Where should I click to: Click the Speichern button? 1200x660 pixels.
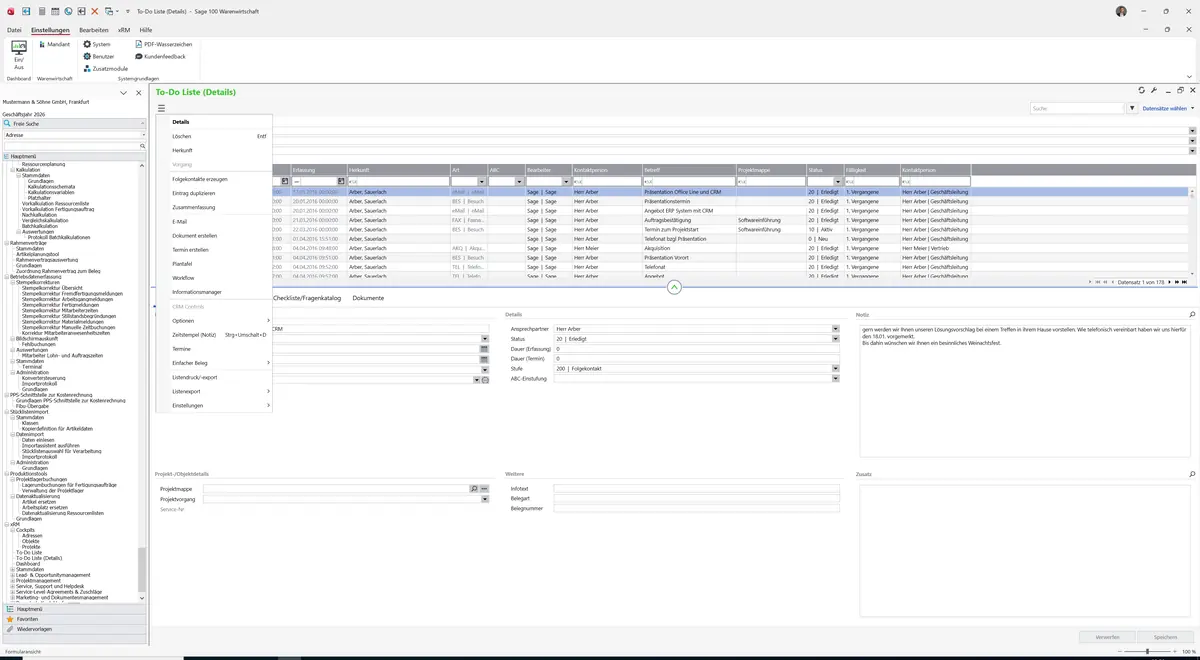click(1166, 637)
